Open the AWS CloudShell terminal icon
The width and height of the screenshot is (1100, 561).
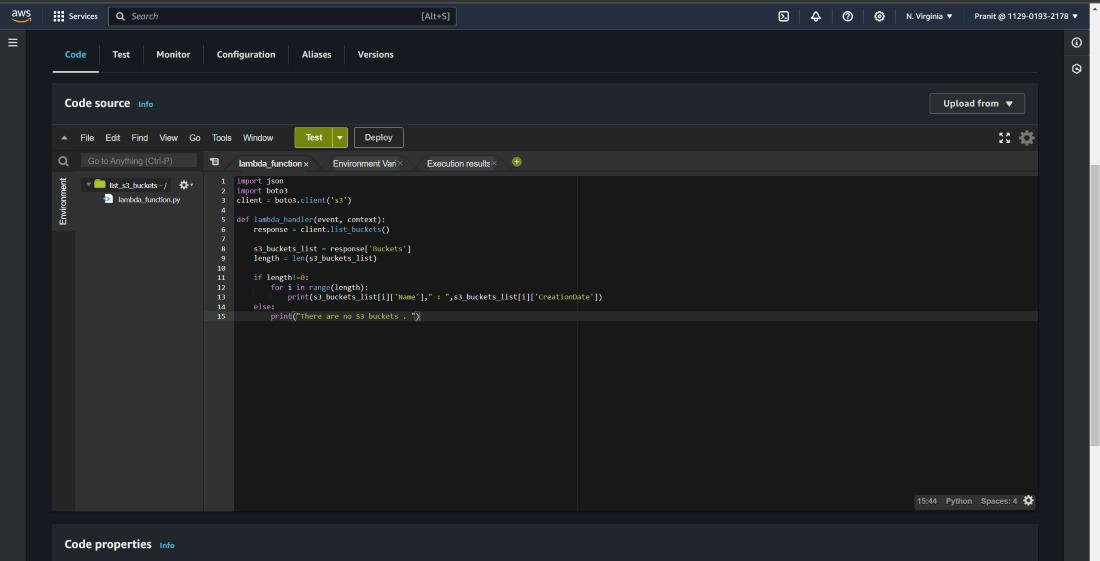tap(784, 16)
